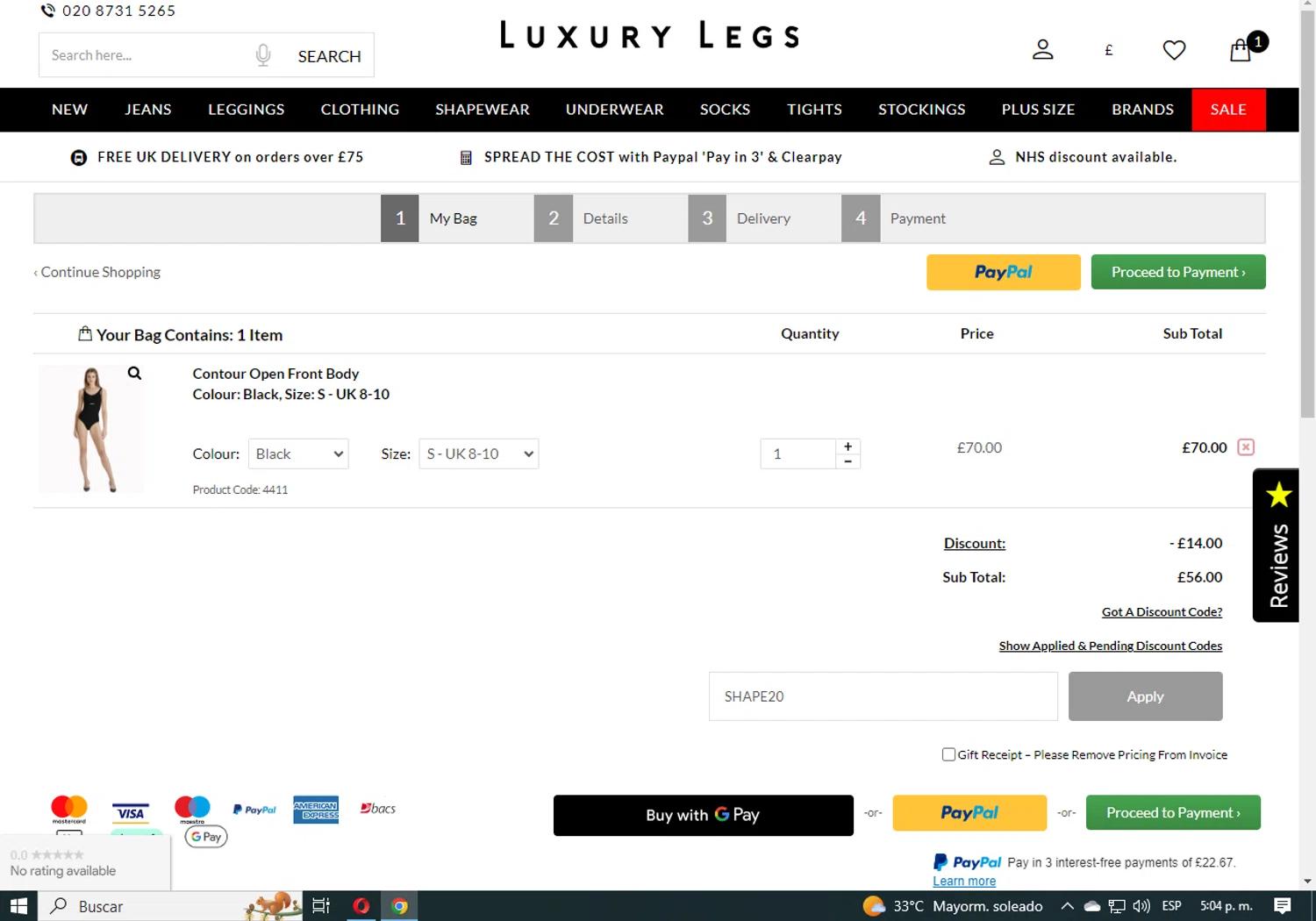Open the Windows Start menu
The width and height of the screenshot is (1316, 921).
(18, 906)
